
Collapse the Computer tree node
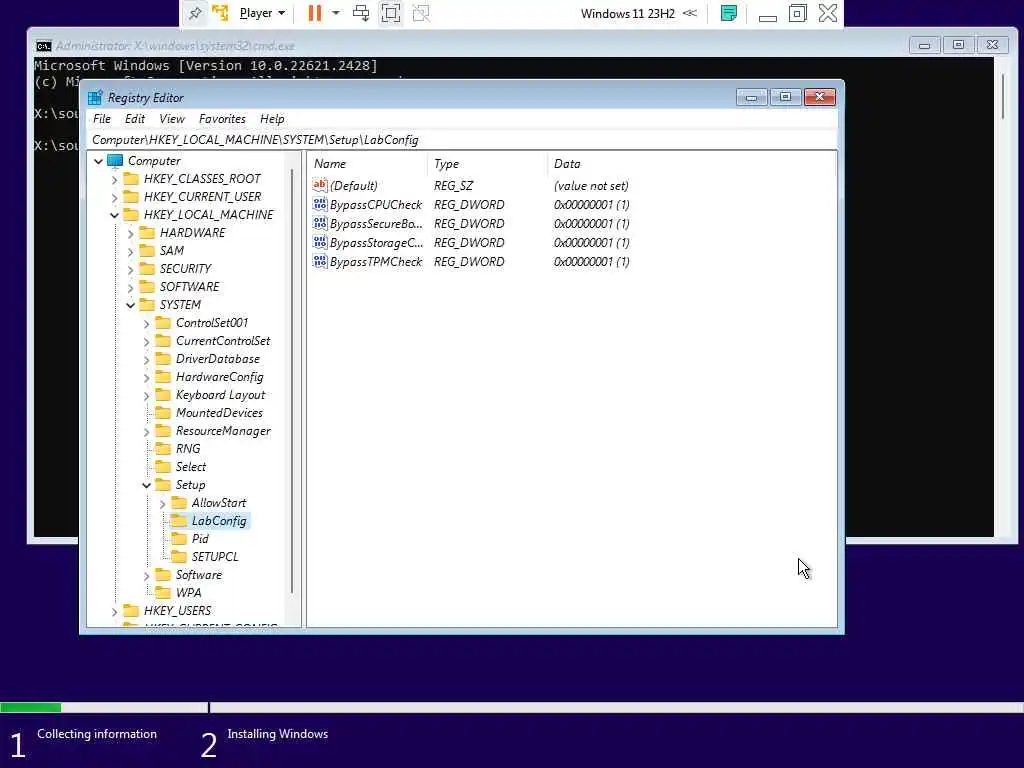point(98,161)
